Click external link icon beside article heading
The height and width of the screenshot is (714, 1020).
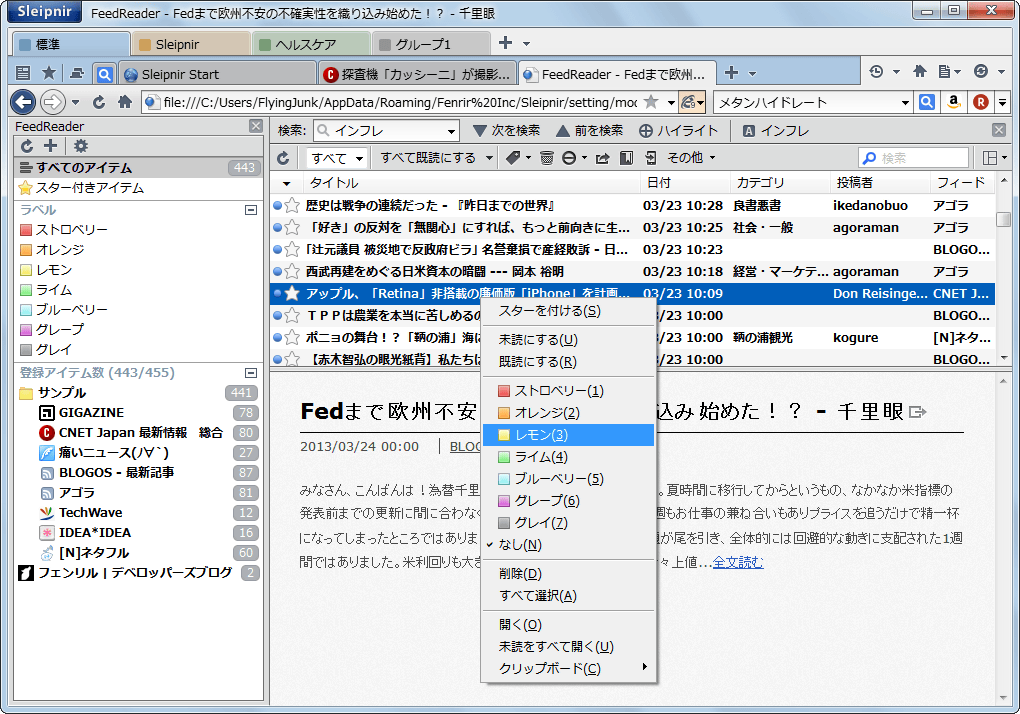[x=917, y=412]
